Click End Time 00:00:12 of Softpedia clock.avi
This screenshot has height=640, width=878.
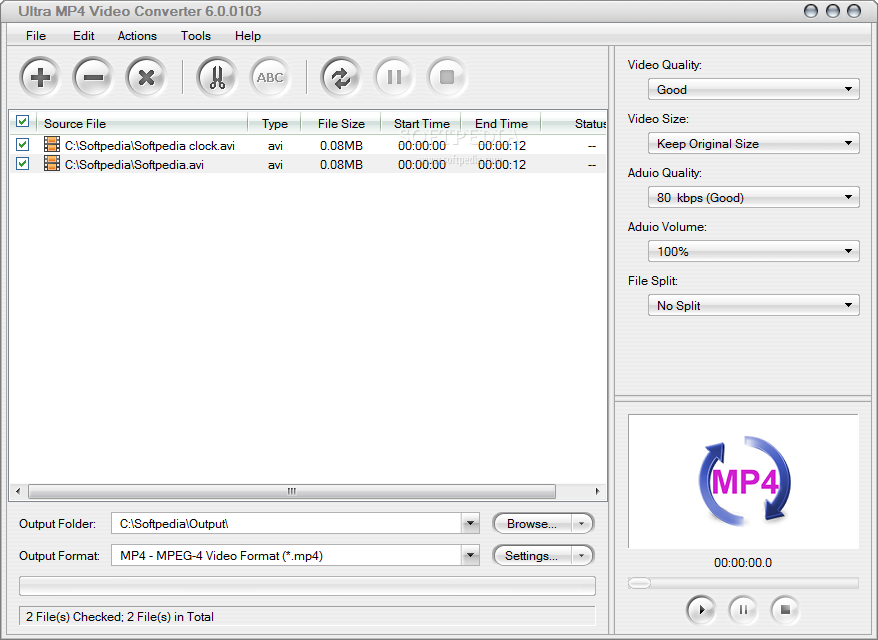pos(502,146)
